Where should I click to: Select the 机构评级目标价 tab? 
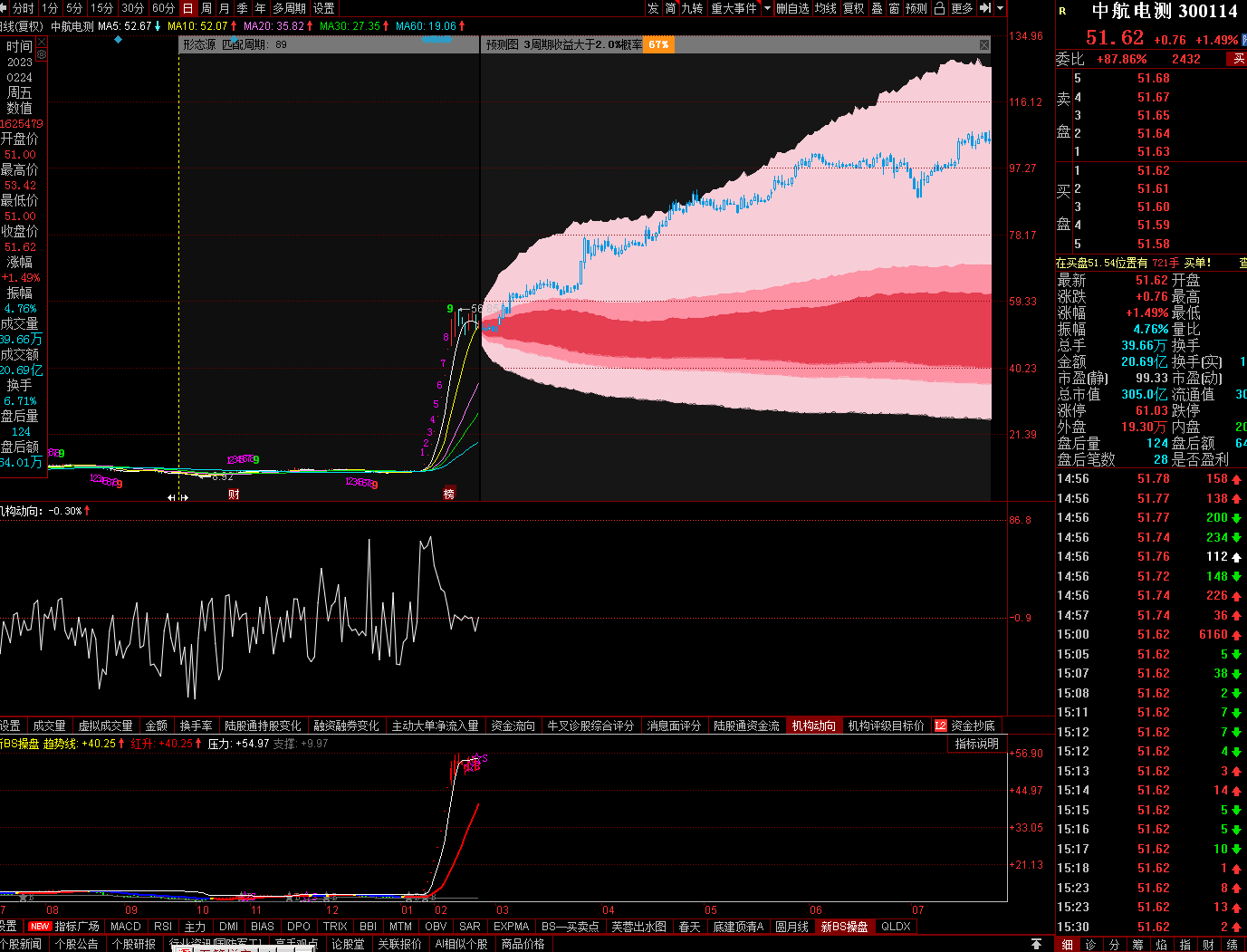887,726
